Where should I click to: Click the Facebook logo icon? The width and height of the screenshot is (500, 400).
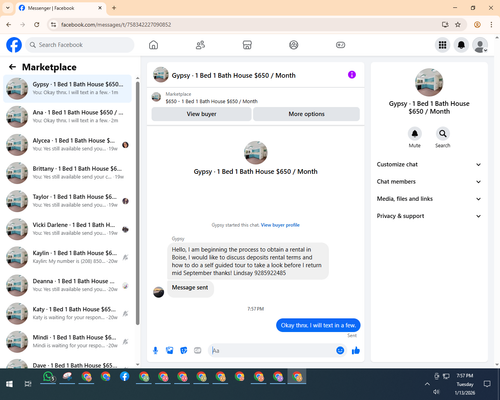click(14, 45)
